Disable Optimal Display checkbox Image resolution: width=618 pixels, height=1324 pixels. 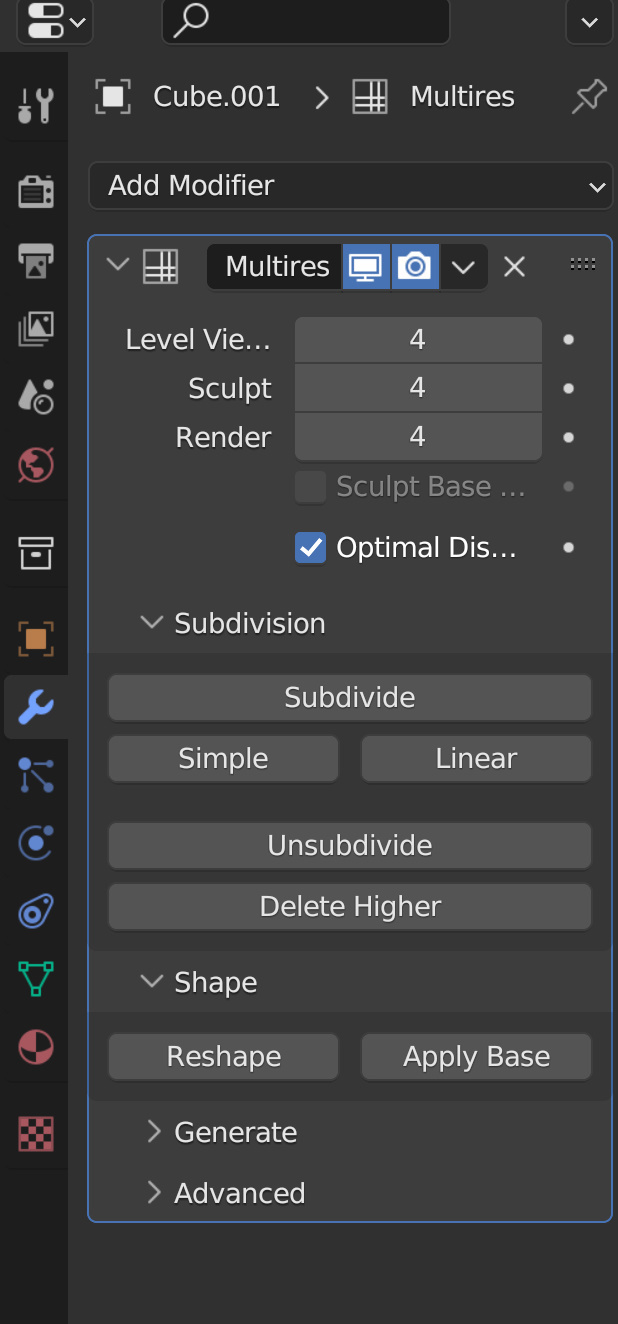click(310, 547)
